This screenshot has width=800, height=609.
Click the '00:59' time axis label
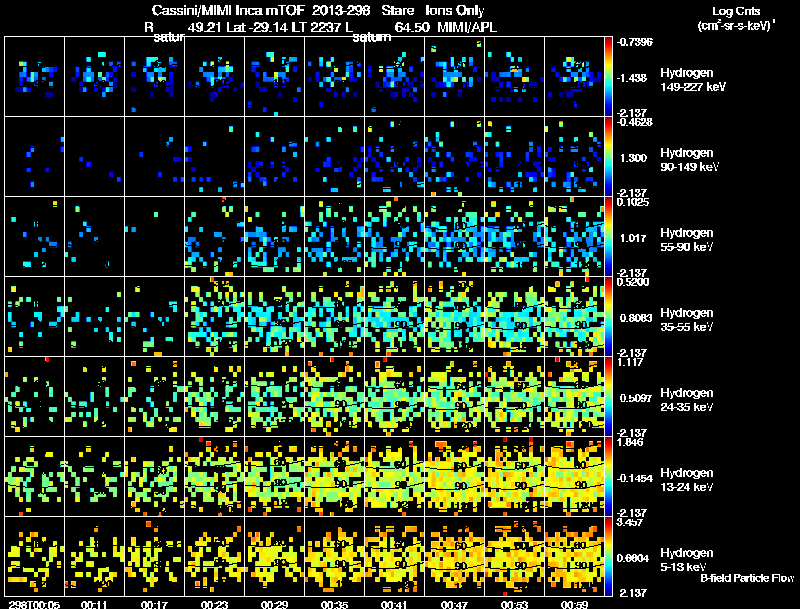pyautogui.click(x=574, y=604)
